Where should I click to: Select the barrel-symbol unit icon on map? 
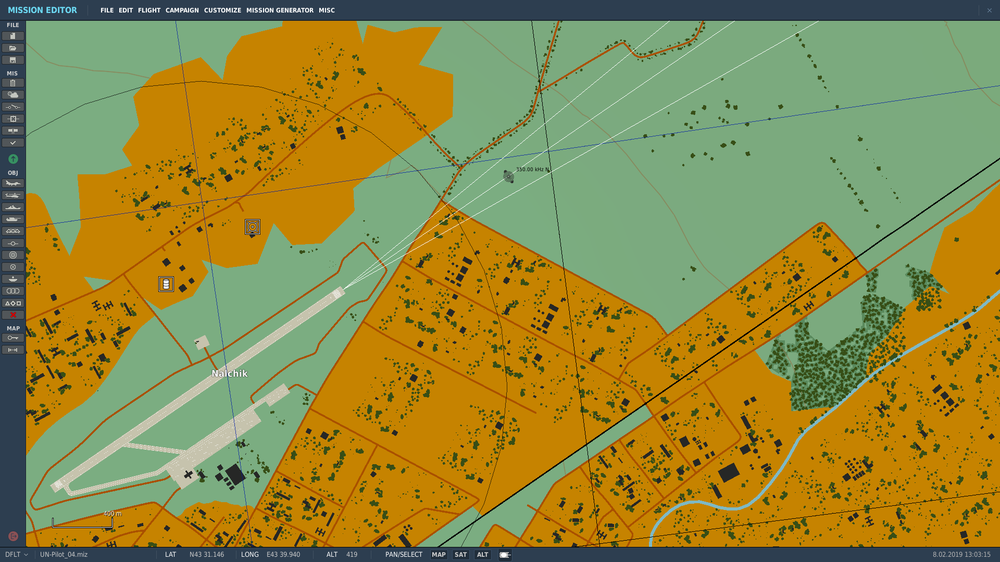tap(166, 284)
